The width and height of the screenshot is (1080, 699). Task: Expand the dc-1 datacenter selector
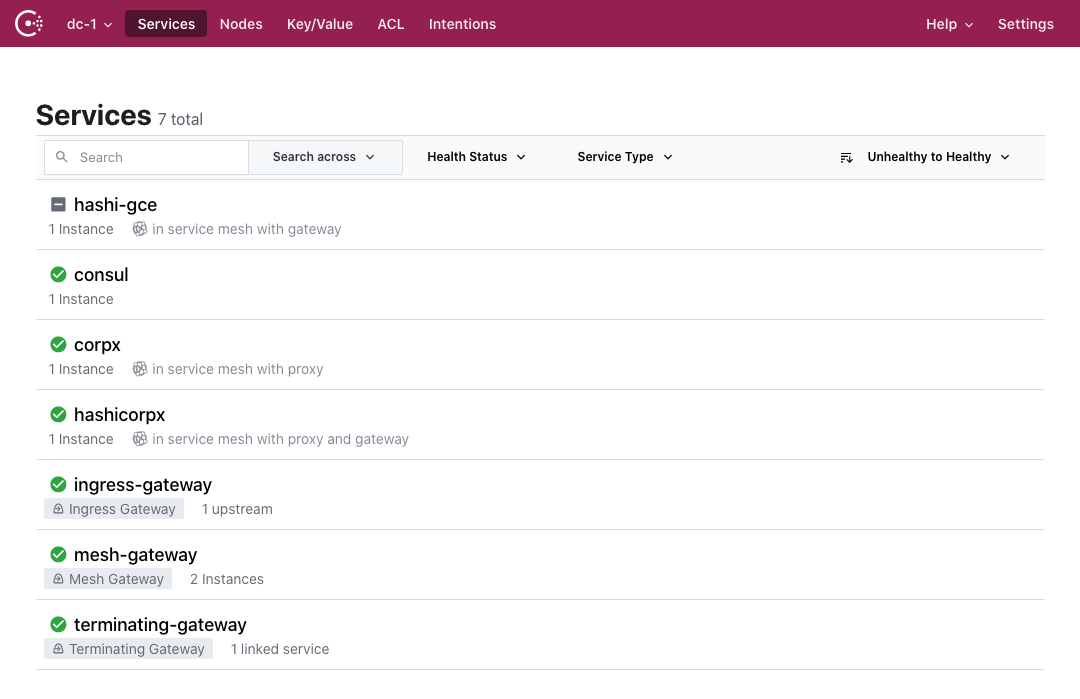[x=88, y=23]
